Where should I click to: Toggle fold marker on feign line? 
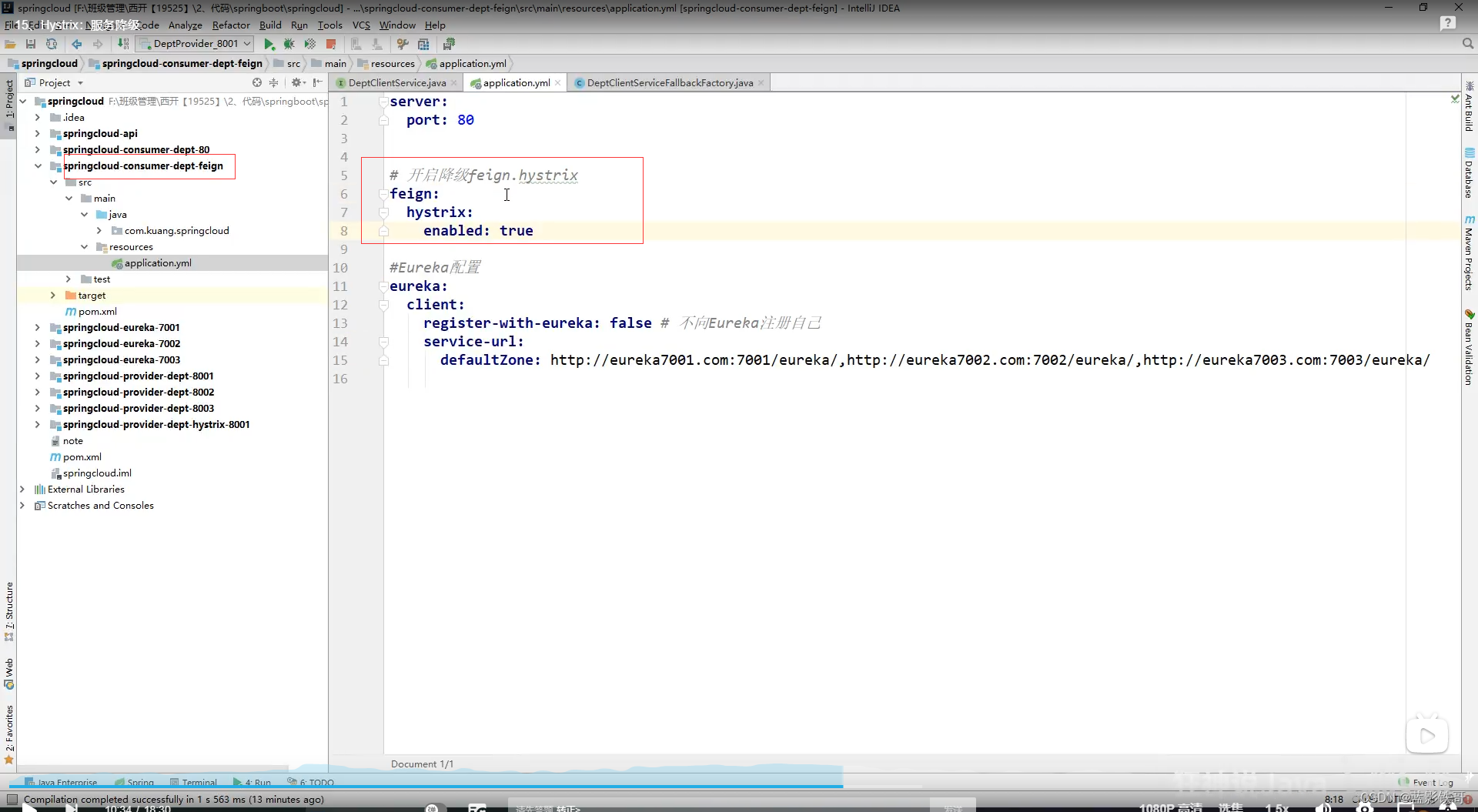(x=383, y=194)
